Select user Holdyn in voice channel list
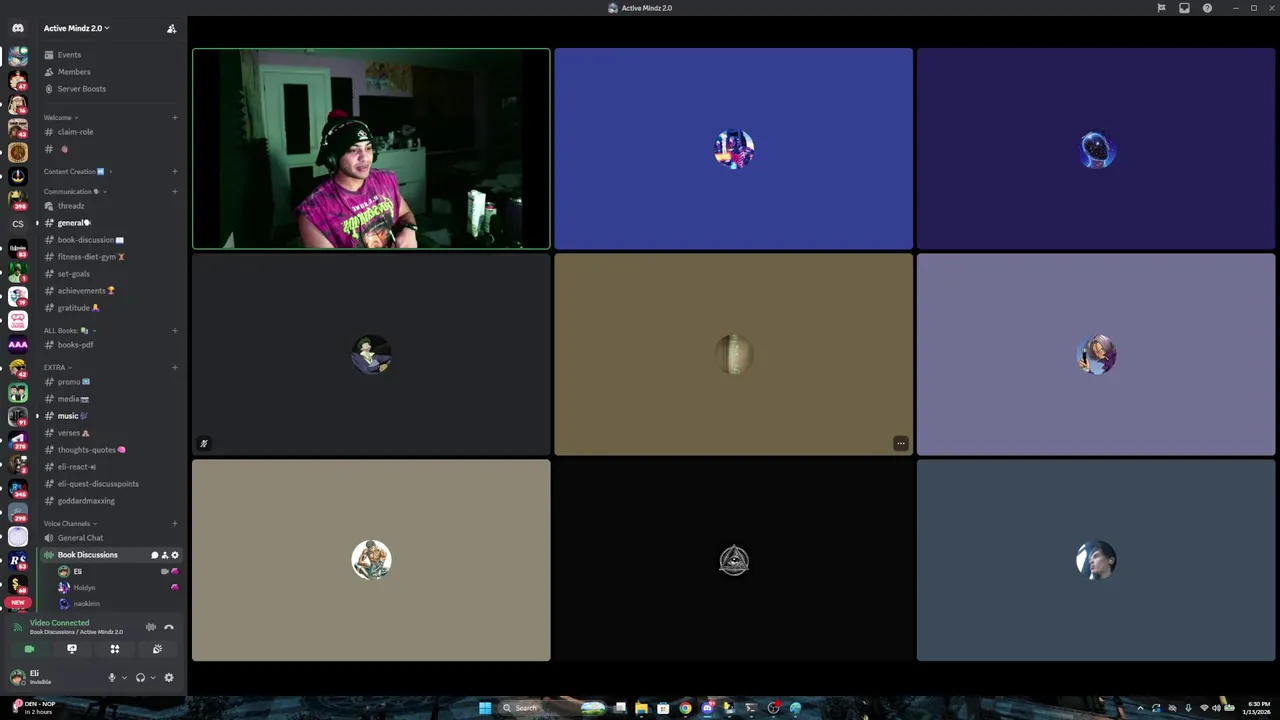The width and height of the screenshot is (1280, 720). pyautogui.click(x=118, y=588)
